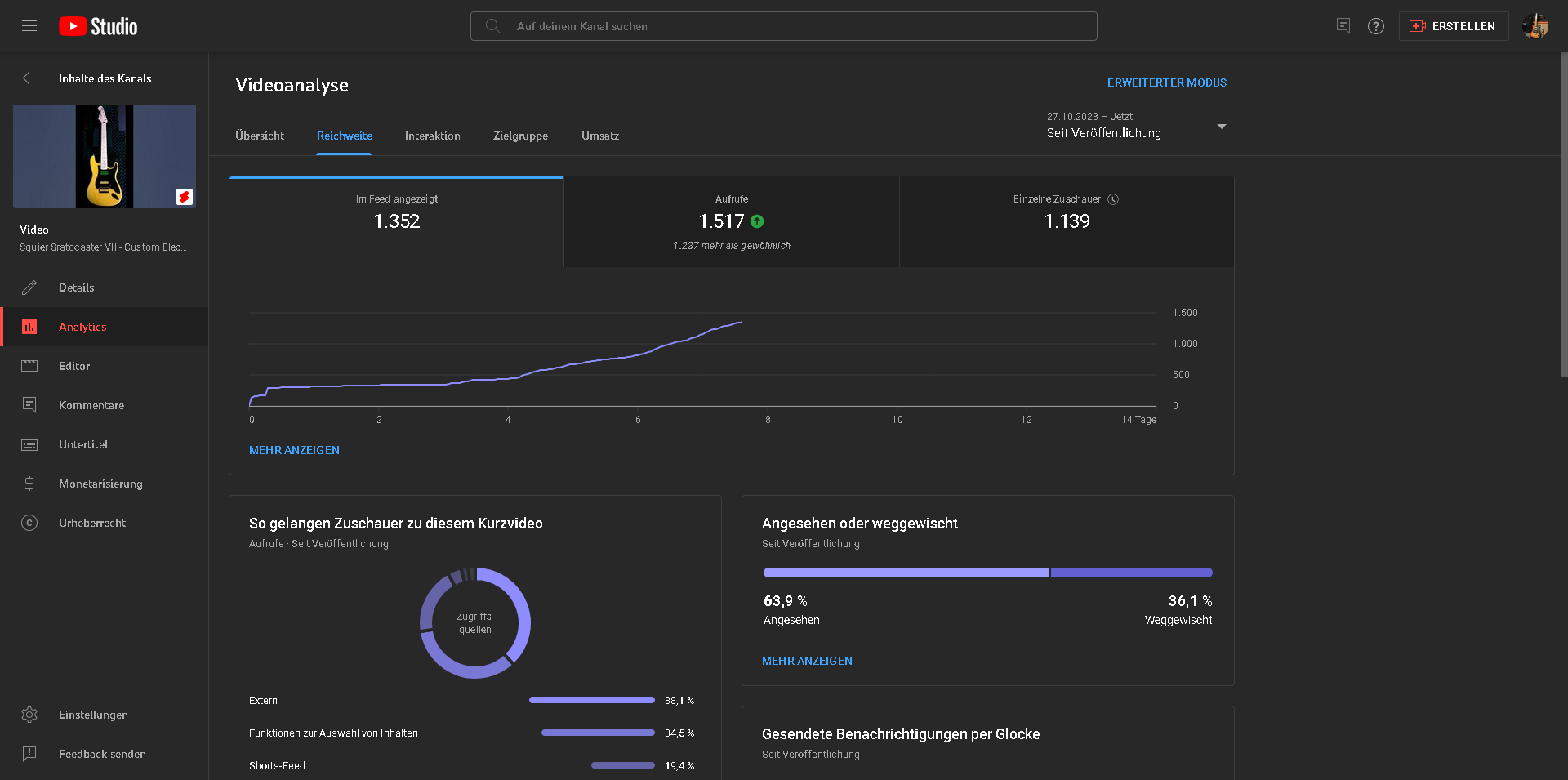Open ERWEITERTER MODUS link

(1166, 82)
